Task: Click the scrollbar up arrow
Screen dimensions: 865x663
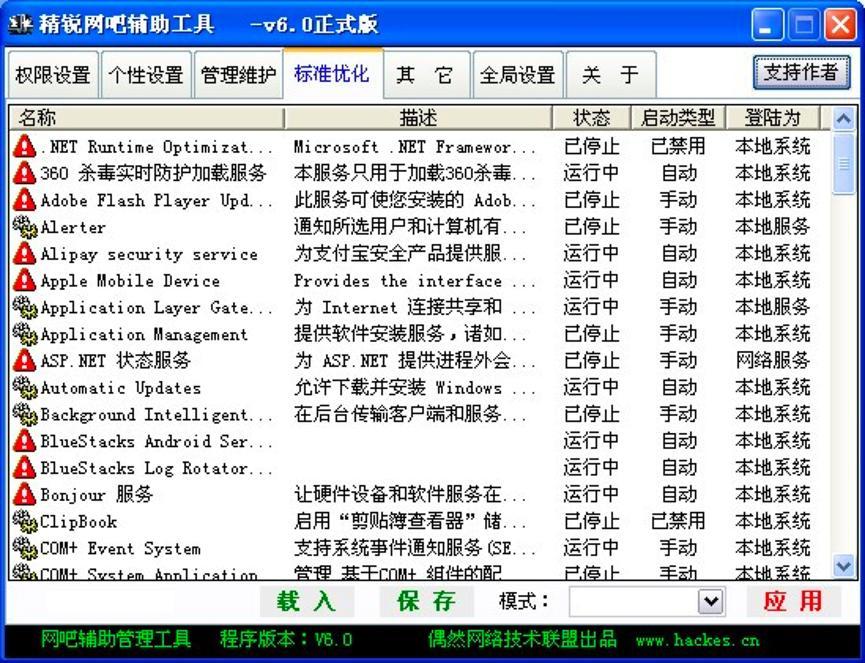Action: 843,118
